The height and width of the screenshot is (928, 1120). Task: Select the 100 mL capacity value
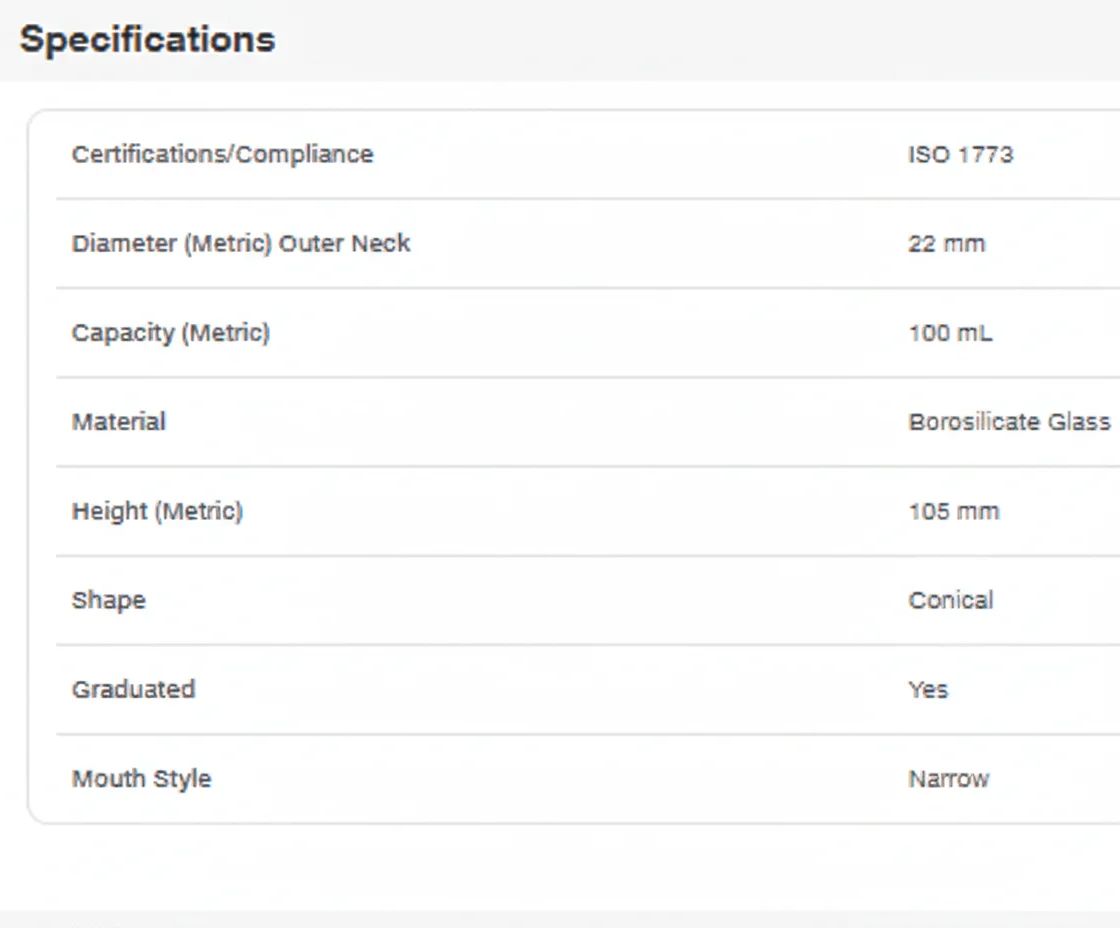click(950, 333)
